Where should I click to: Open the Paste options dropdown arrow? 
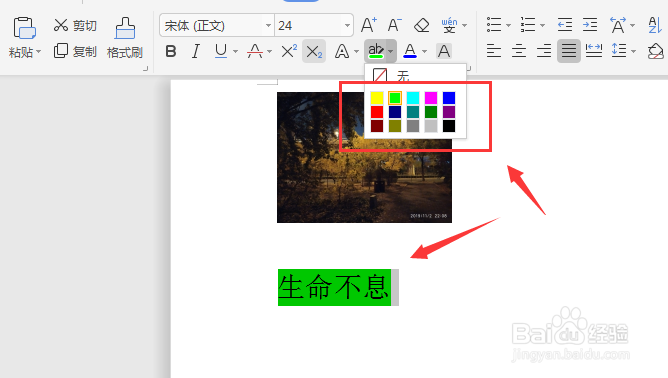coord(38,52)
